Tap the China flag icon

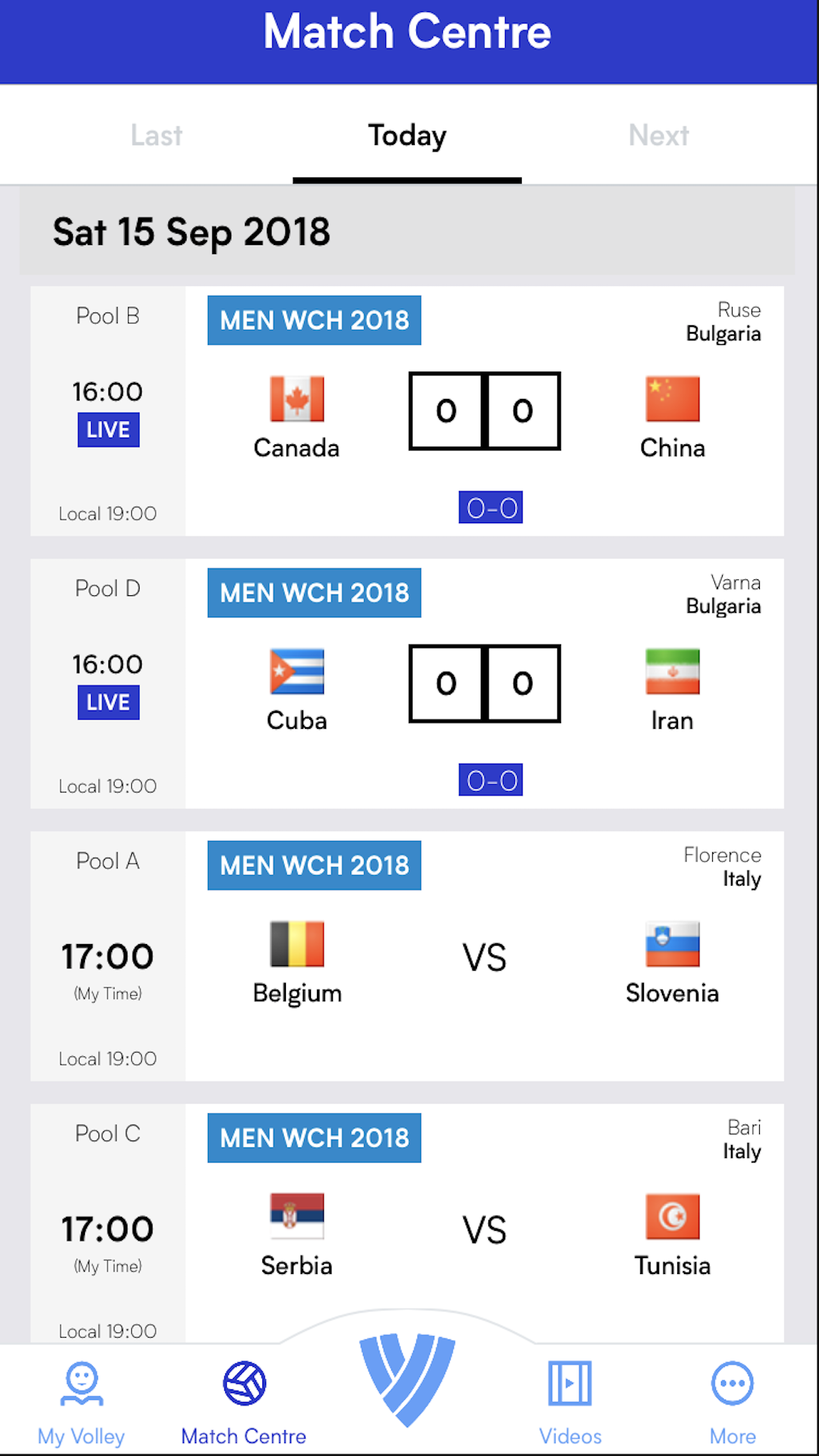pos(672,399)
